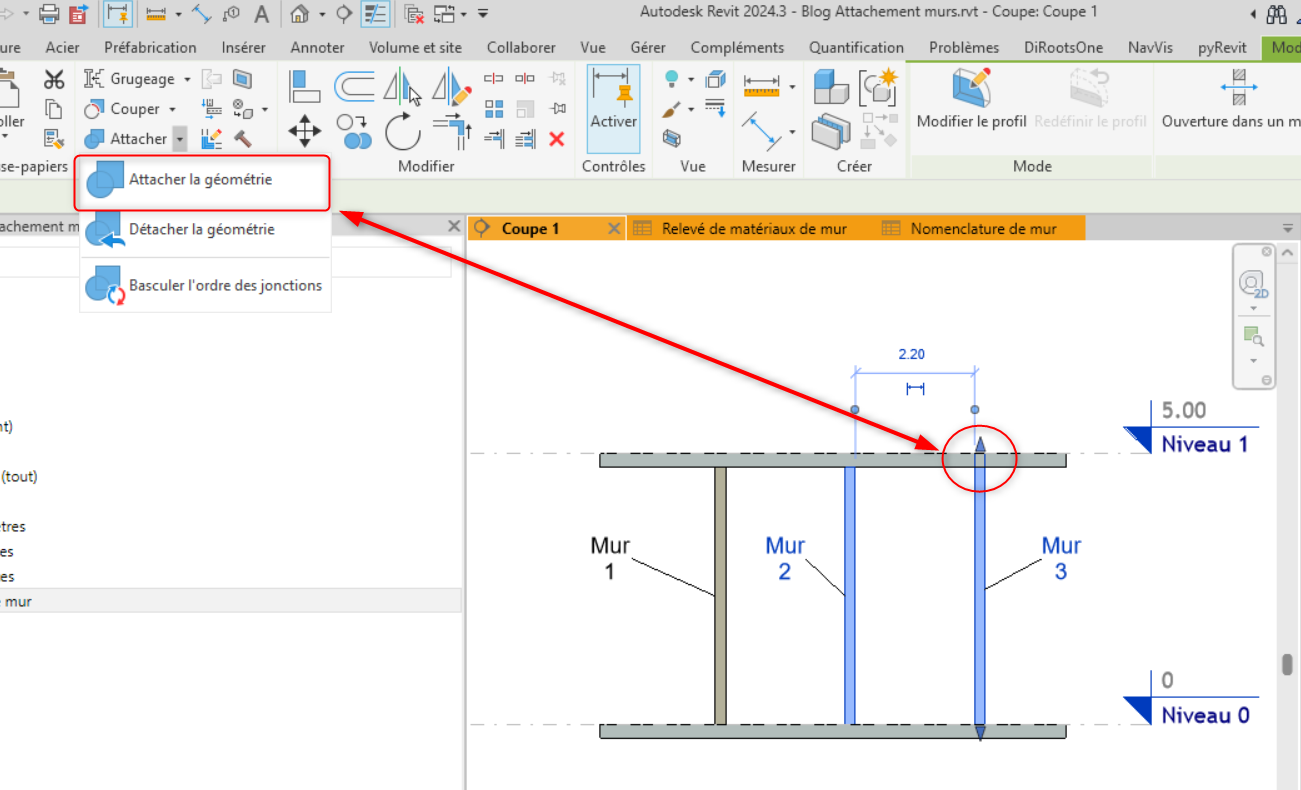Image resolution: width=1301 pixels, height=790 pixels.
Task: Select Trim/Extend to Corner tool
Action: click(x=451, y=131)
